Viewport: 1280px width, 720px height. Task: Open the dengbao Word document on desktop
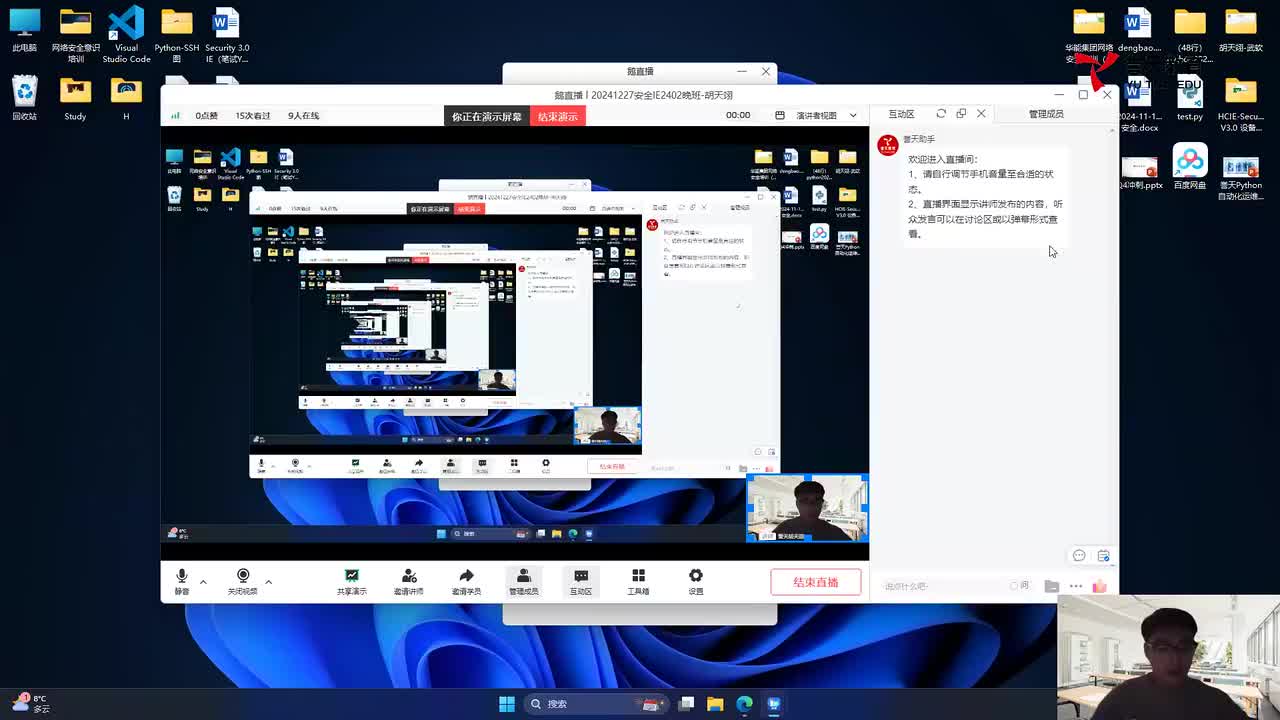[x=1139, y=31]
